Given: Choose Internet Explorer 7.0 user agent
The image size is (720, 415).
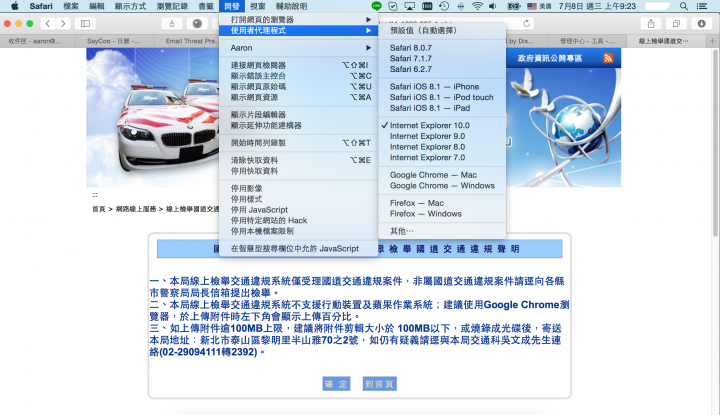Looking at the screenshot, I should pos(442,157).
